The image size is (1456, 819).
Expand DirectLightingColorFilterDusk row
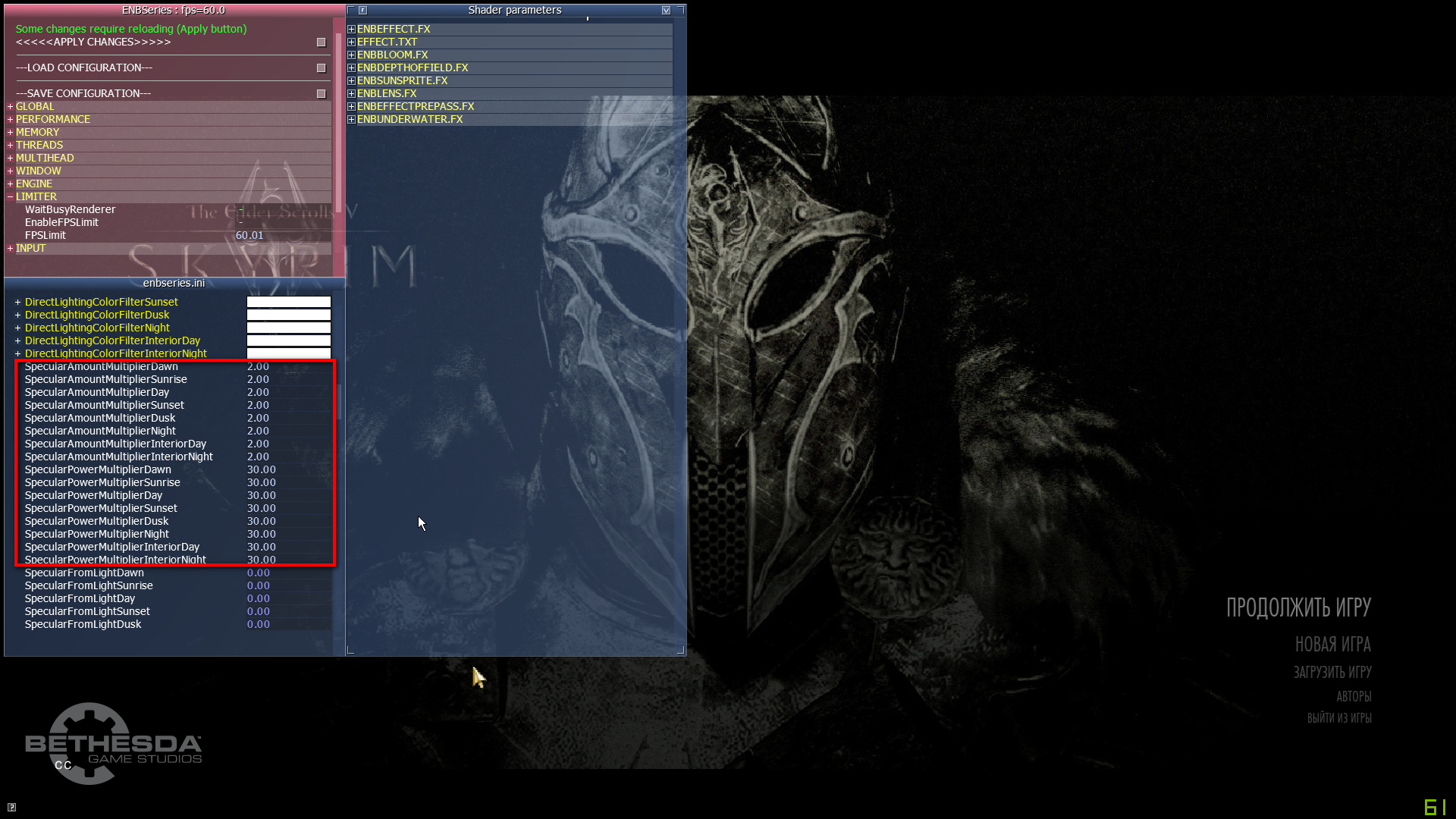pyautogui.click(x=17, y=315)
